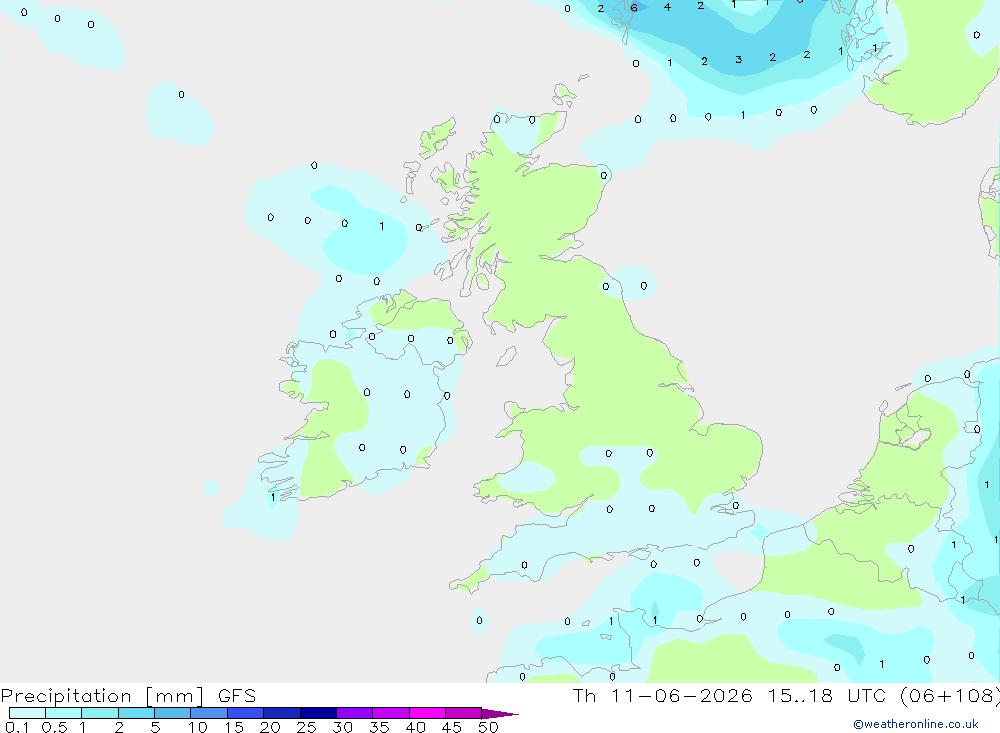Open the weatheronline.co.uk copyright link
This screenshot has width=1000, height=733.
pos(916,724)
